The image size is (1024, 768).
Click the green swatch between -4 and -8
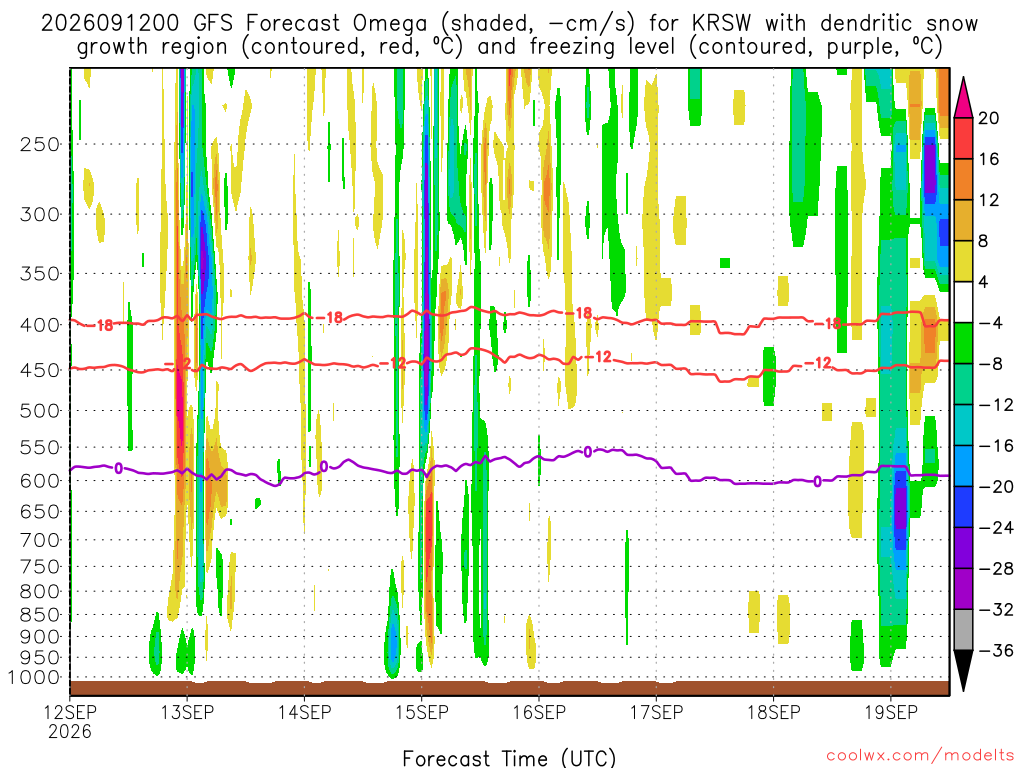(x=963, y=343)
